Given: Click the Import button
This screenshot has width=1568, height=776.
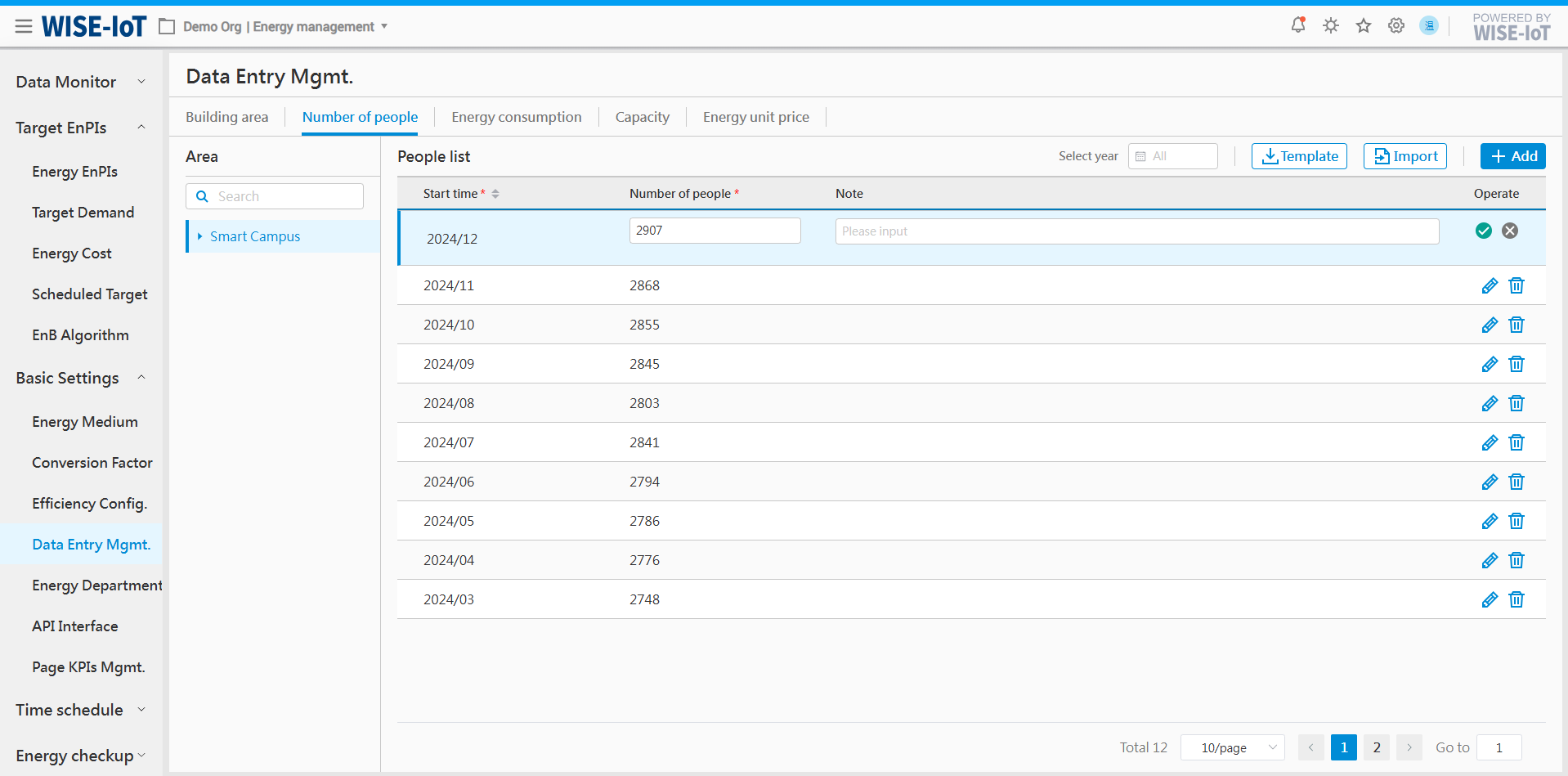Looking at the screenshot, I should click(x=1404, y=156).
